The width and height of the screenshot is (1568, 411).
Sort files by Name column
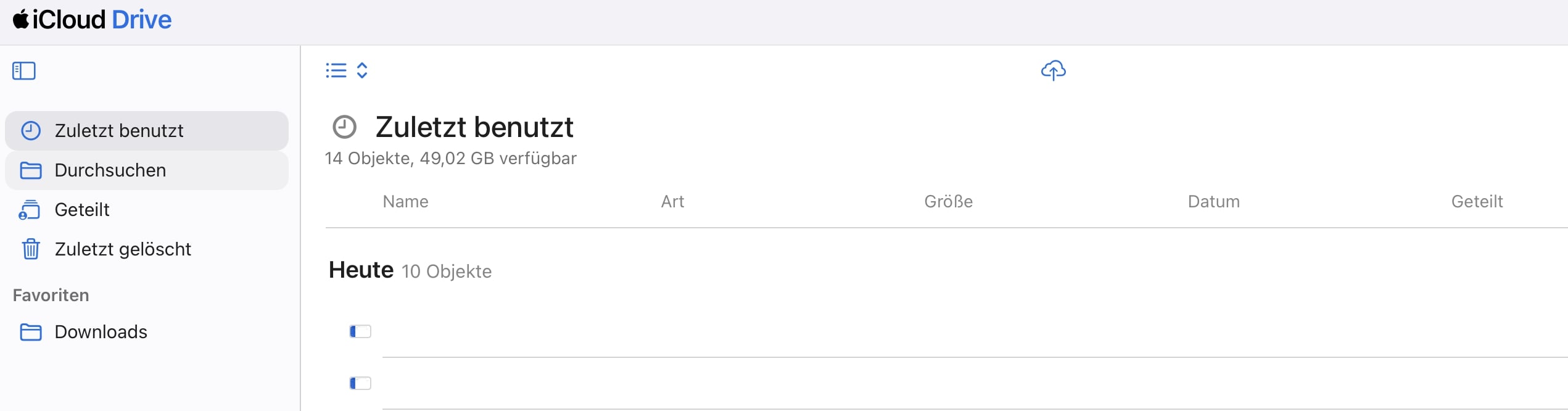(x=405, y=202)
